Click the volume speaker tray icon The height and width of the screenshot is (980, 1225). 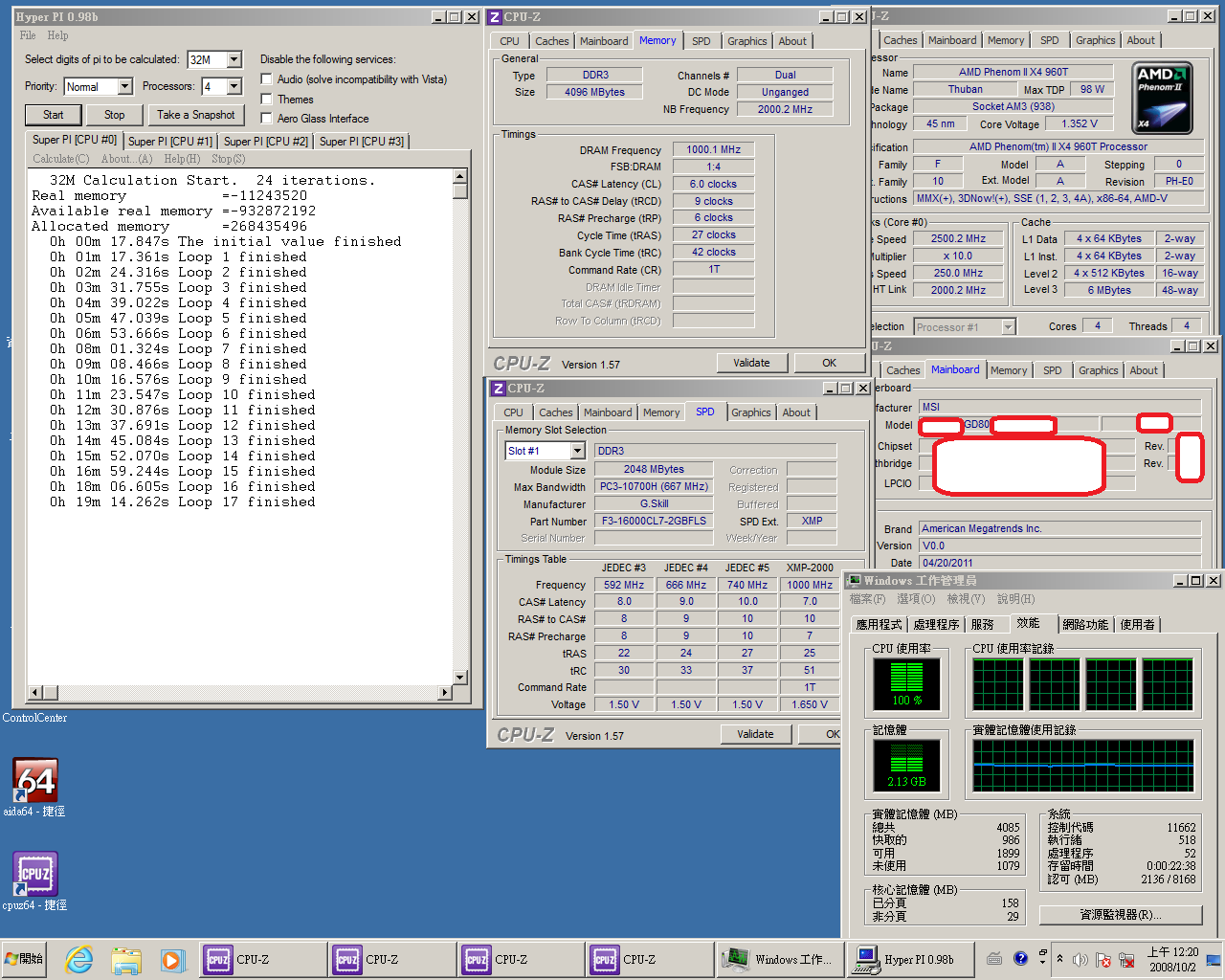pyautogui.click(x=1080, y=959)
